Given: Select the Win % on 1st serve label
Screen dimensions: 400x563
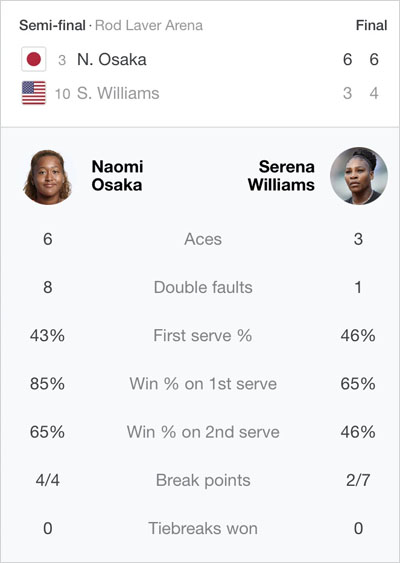Looking at the screenshot, I should [203, 384].
